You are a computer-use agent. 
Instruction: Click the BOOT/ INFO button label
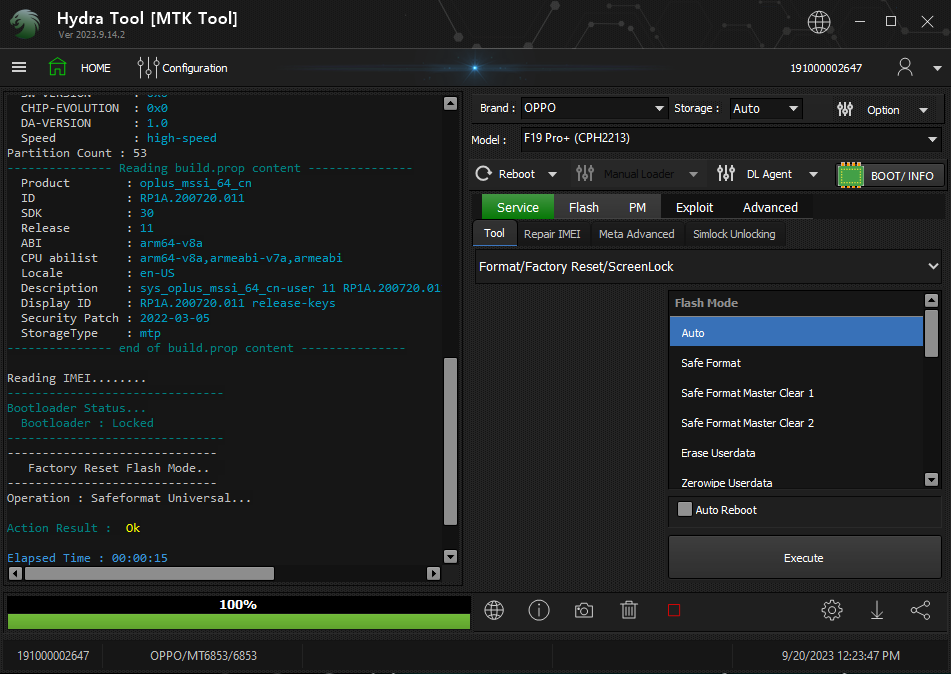tap(902, 176)
